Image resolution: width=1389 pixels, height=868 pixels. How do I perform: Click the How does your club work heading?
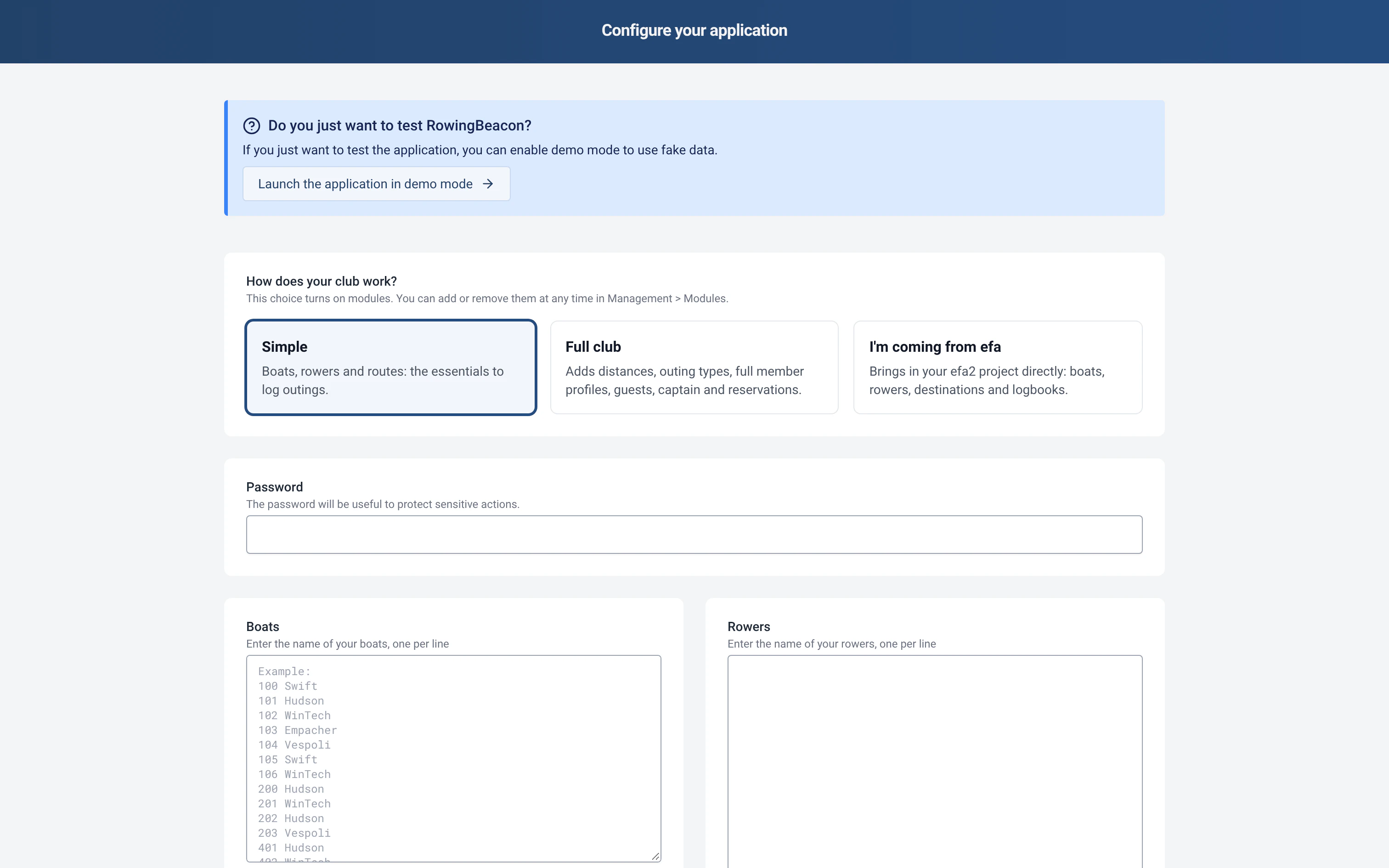(x=322, y=281)
